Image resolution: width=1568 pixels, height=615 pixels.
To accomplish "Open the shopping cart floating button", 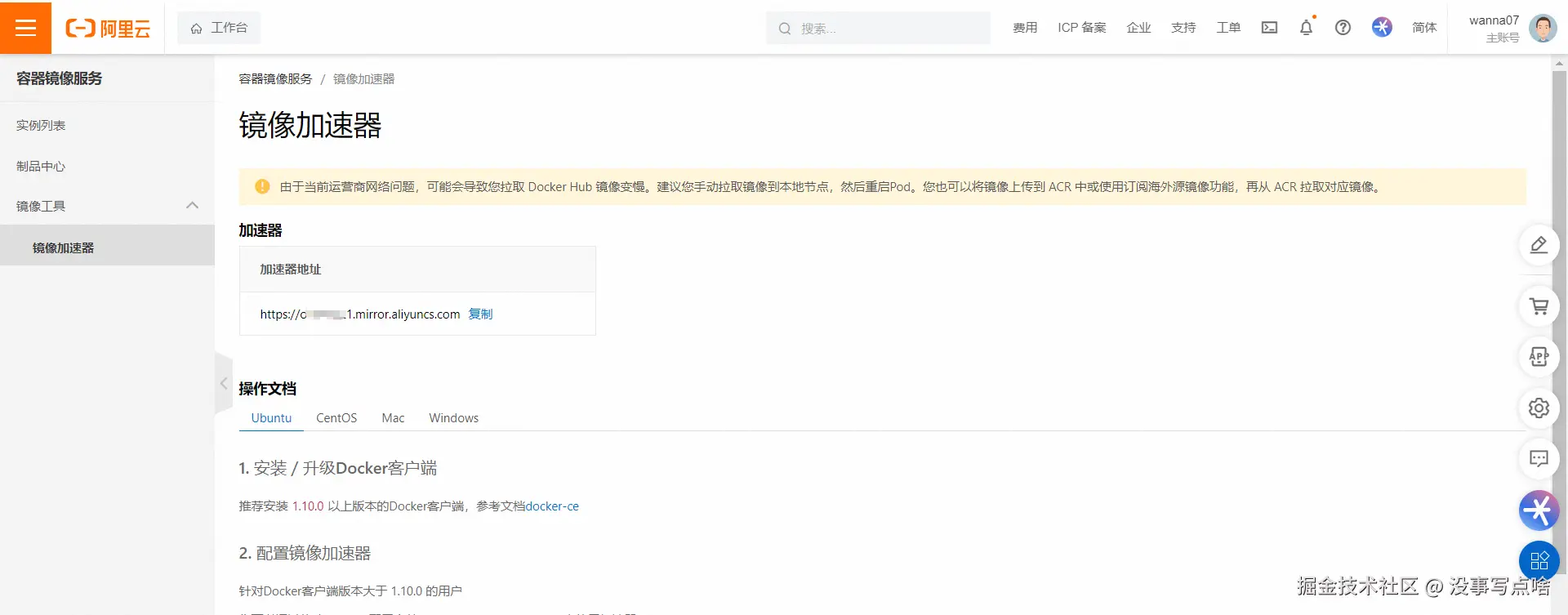I will pos(1539,306).
